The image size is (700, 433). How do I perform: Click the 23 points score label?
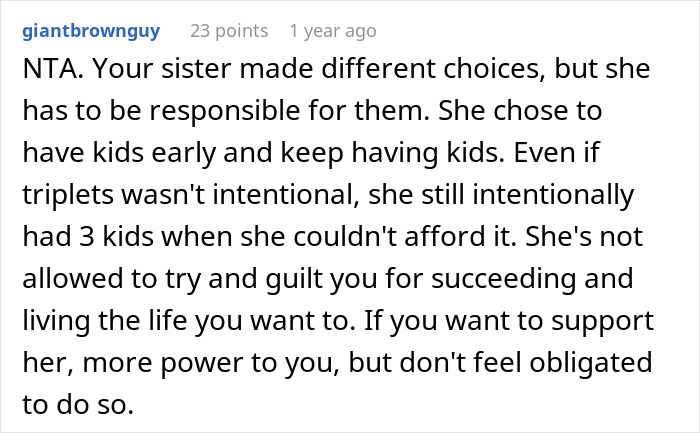tap(230, 31)
